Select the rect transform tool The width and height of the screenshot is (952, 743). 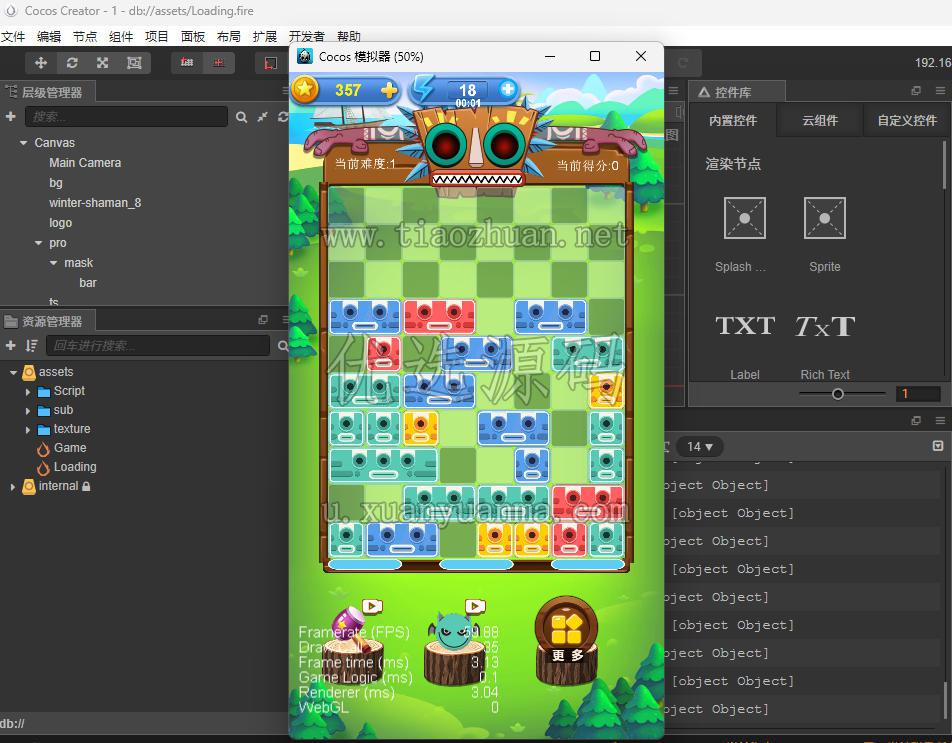[x=134, y=63]
